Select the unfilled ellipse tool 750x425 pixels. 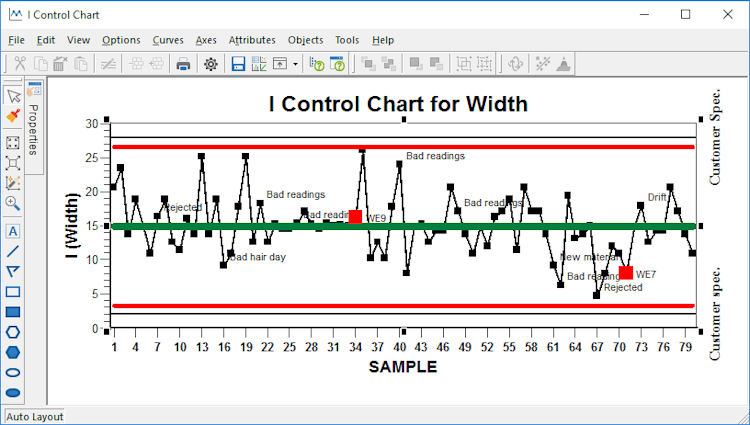point(13,373)
